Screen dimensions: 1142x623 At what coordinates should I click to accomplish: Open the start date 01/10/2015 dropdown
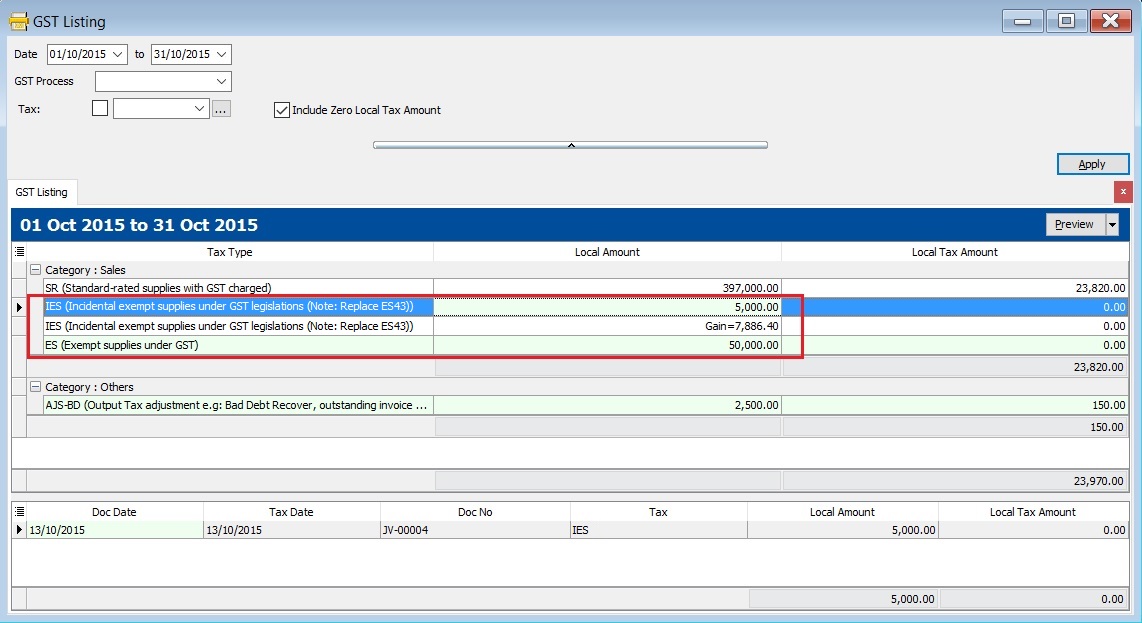coord(119,54)
